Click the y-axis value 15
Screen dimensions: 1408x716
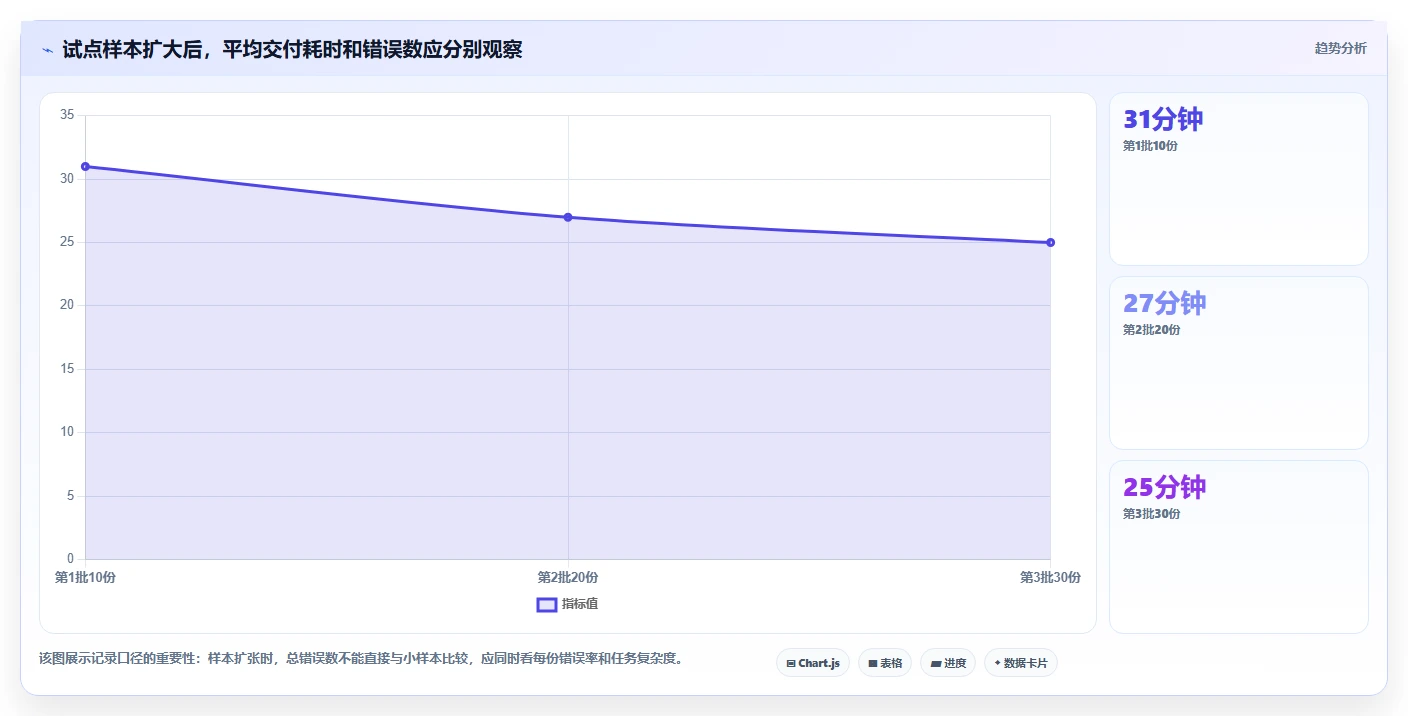(x=67, y=369)
